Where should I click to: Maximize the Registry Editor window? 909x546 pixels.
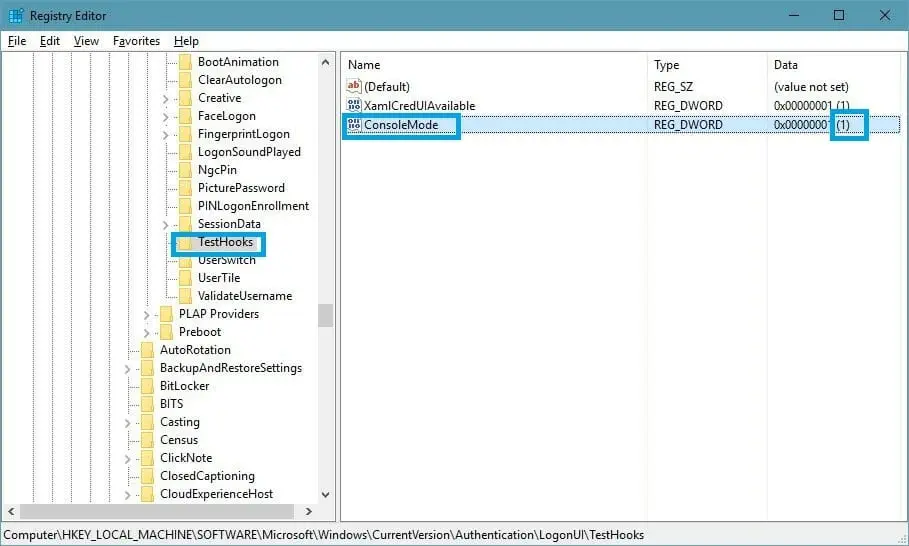pos(839,15)
